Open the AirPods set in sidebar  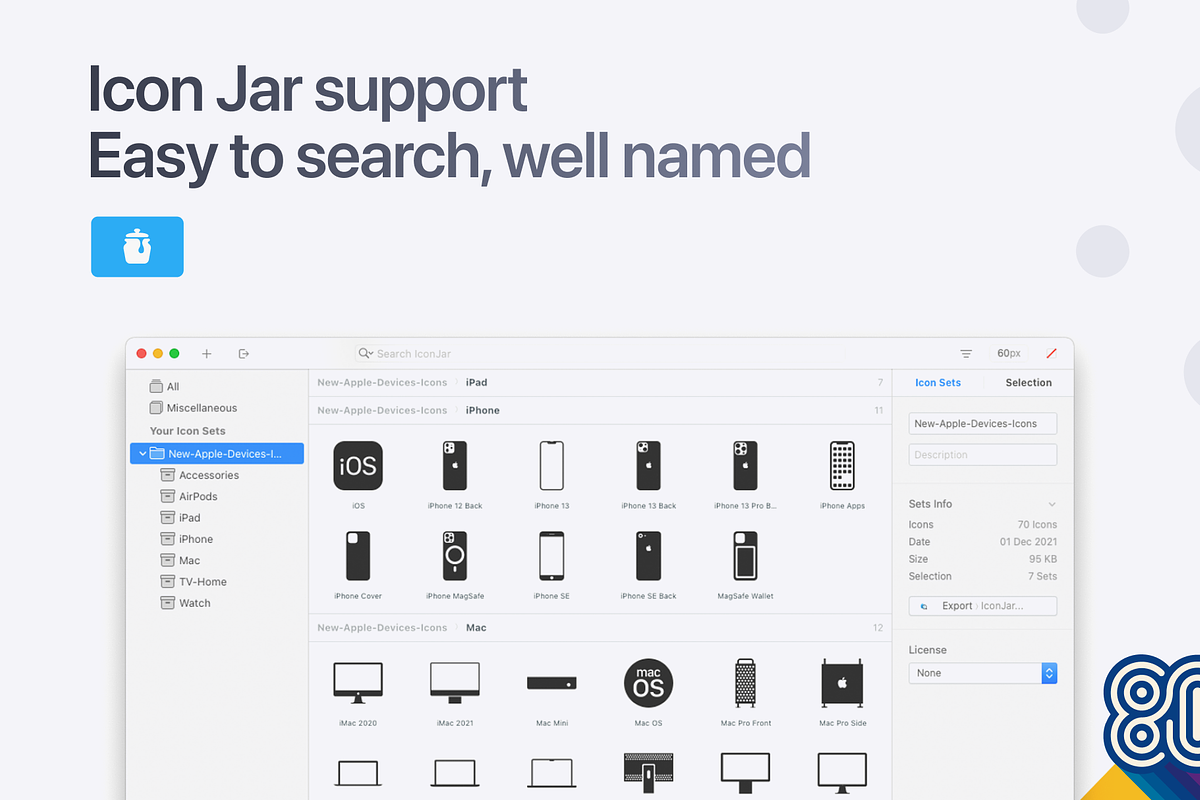tap(189, 497)
